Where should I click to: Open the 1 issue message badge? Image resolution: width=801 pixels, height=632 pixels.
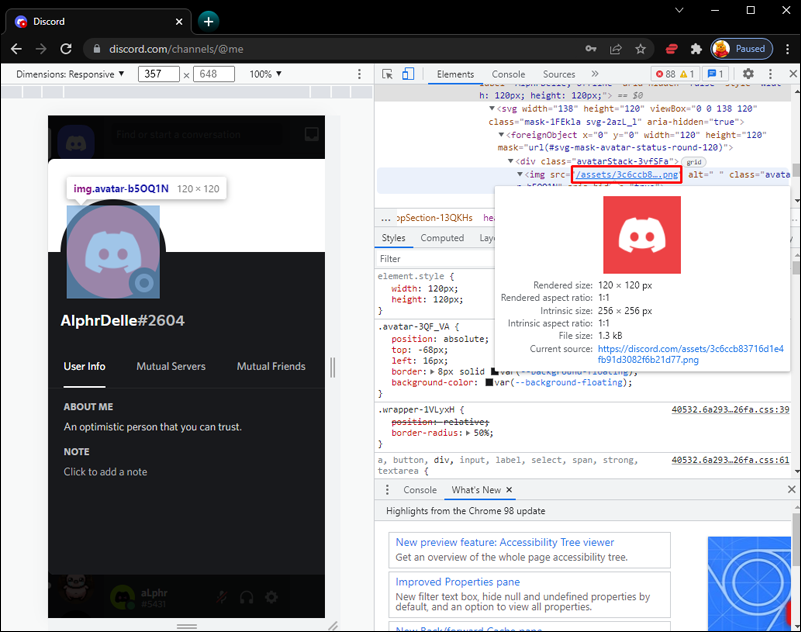click(715, 74)
